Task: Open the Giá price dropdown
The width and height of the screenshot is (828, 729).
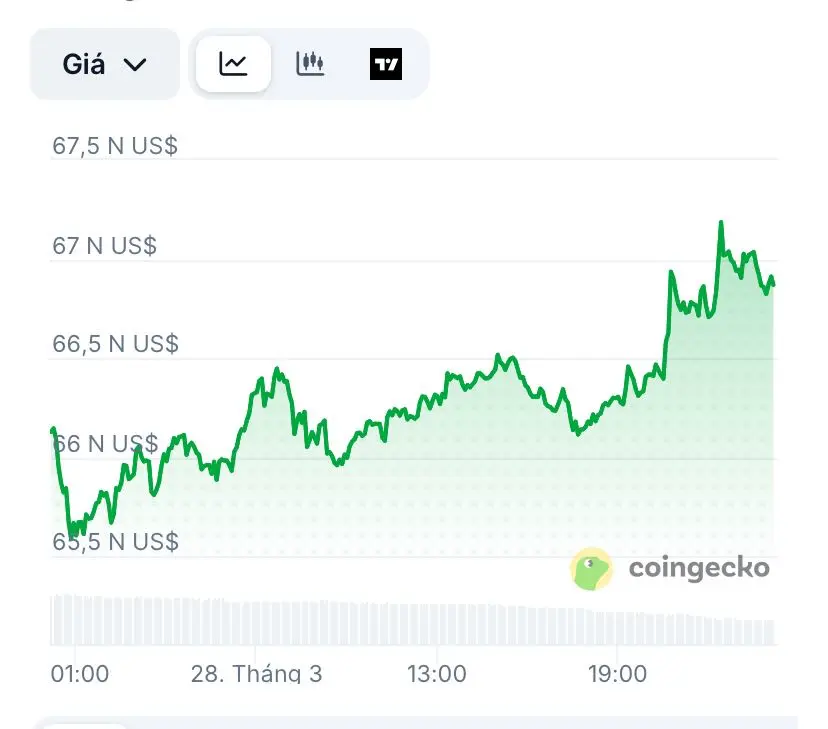Action: [104, 65]
